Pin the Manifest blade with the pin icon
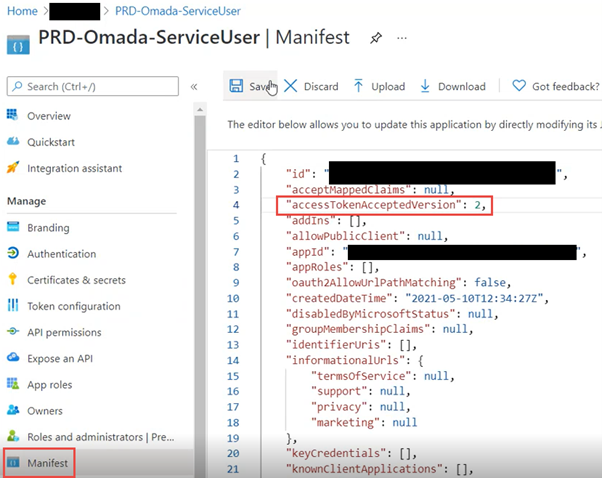The image size is (602, 478). tap(376, 38)
